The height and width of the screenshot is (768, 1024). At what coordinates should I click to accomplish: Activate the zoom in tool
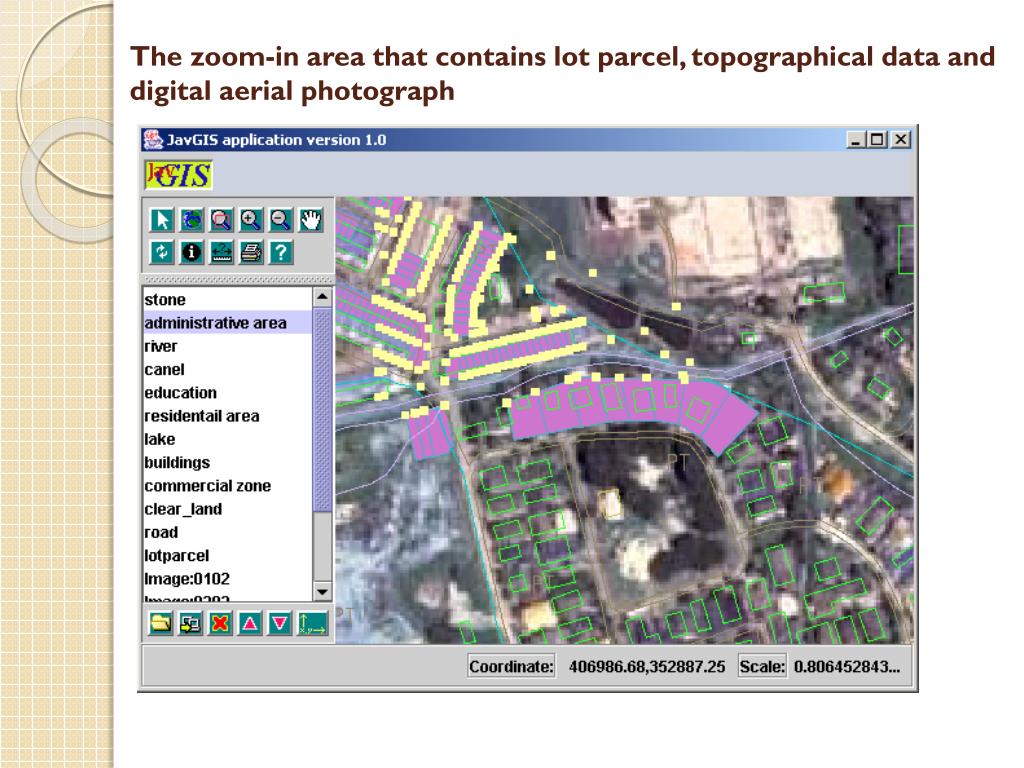pyautogui.click(x=251, y=220)
